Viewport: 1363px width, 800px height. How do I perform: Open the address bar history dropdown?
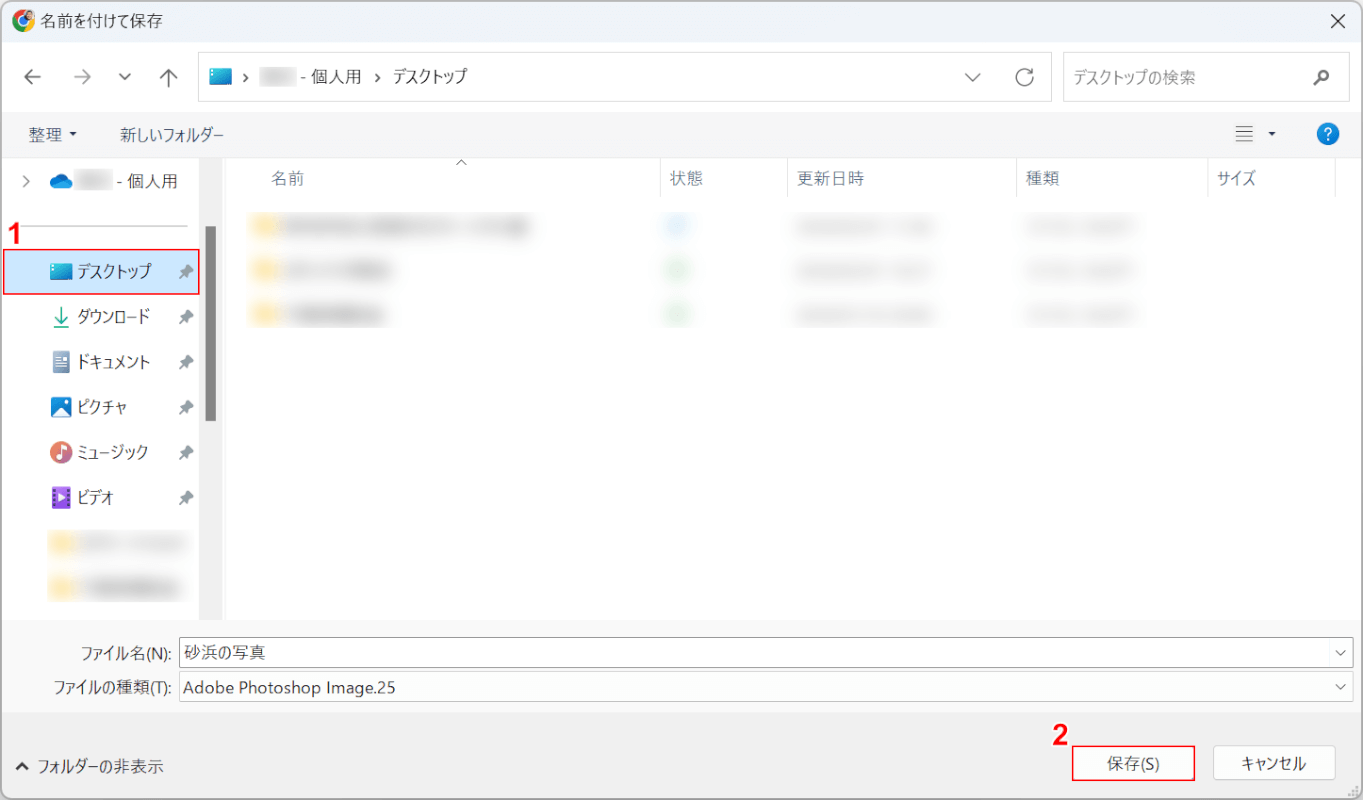[972, 77]
